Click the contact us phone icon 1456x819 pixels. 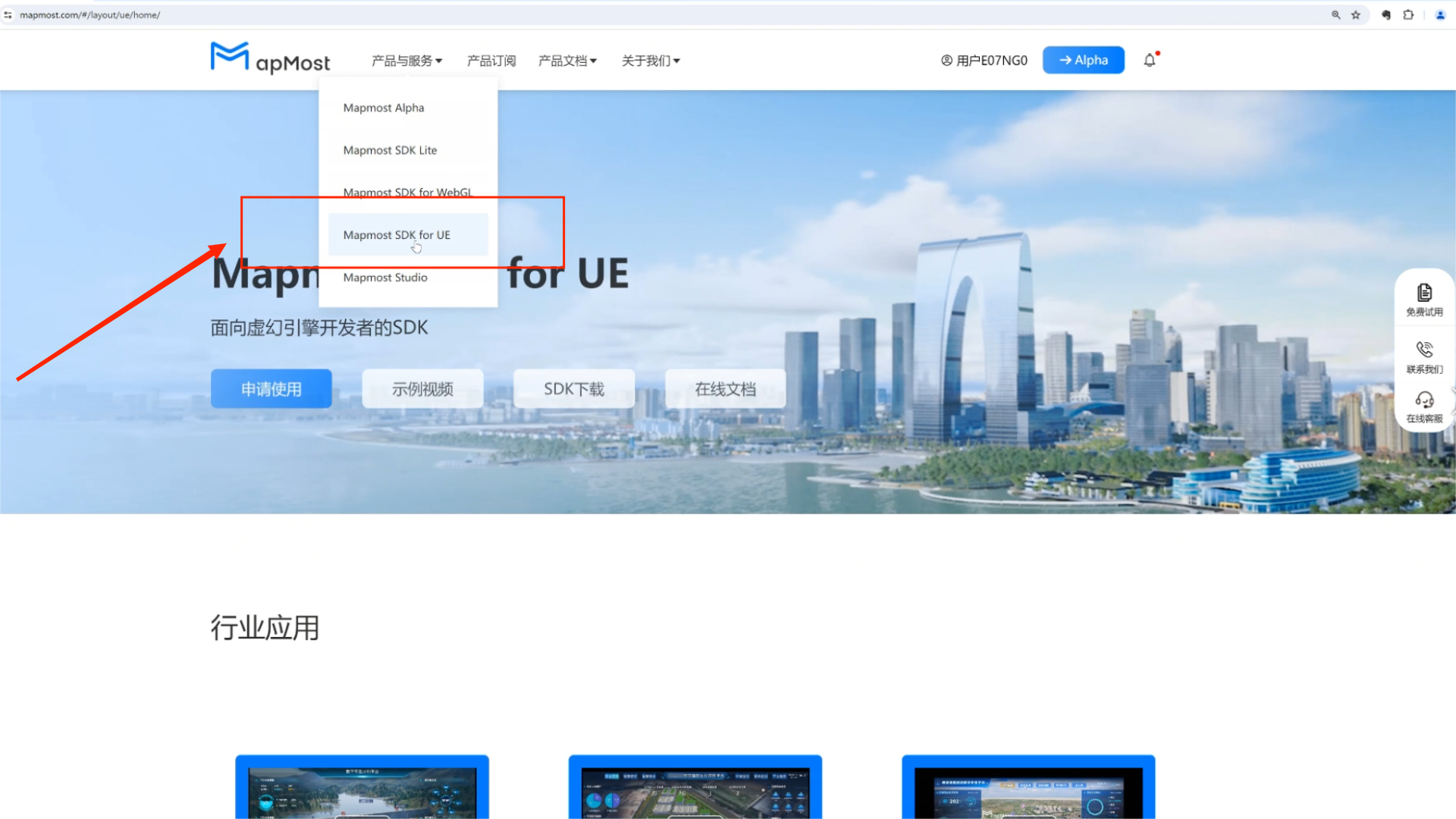click(1424, 350)
